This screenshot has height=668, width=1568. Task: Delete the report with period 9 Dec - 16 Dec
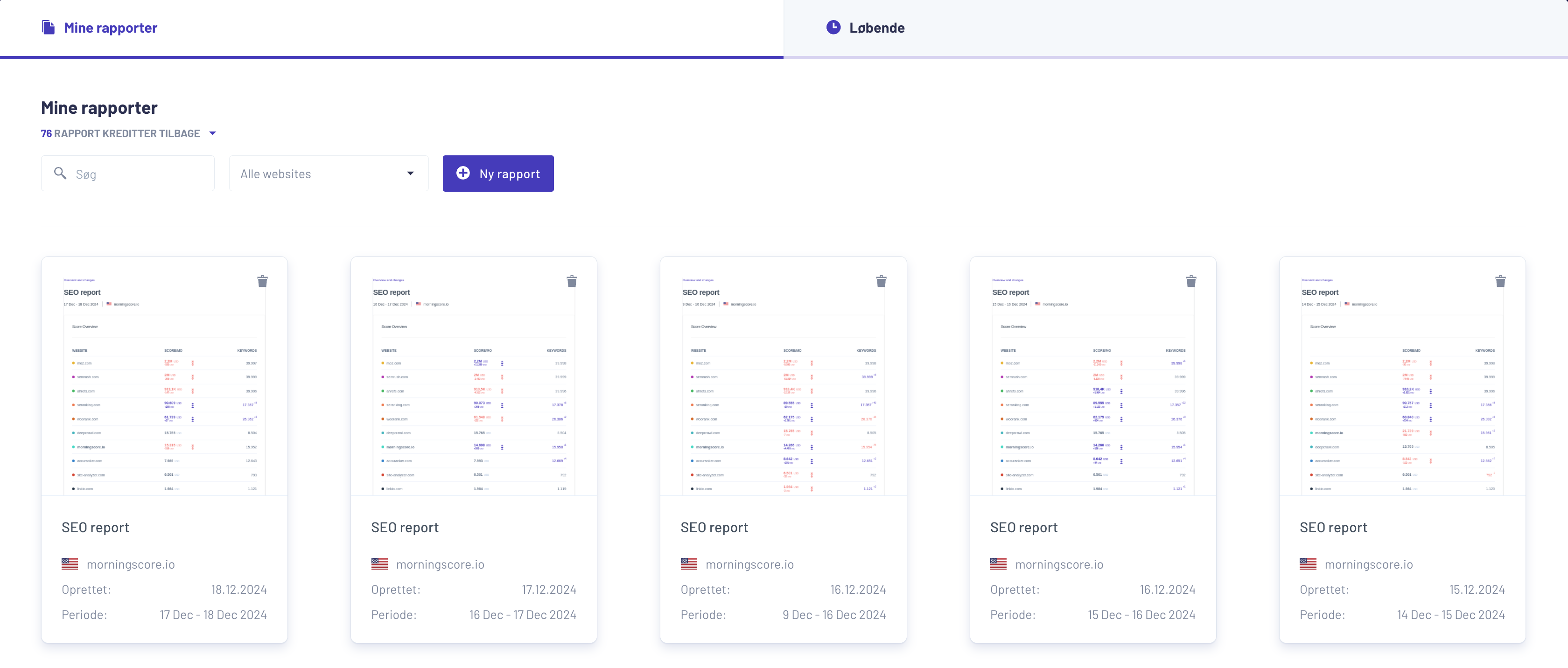(882, 281)
